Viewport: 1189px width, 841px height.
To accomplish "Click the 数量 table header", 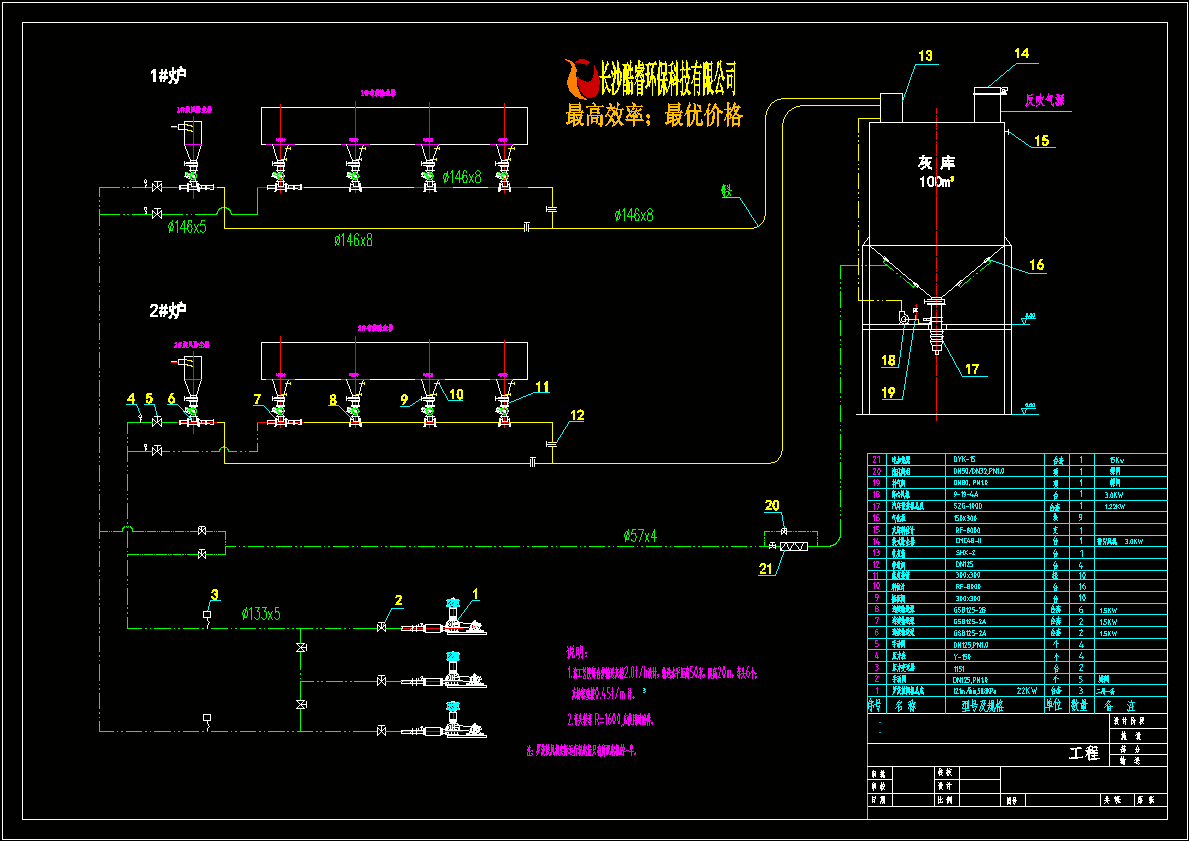I will [x=1079, y=705].
